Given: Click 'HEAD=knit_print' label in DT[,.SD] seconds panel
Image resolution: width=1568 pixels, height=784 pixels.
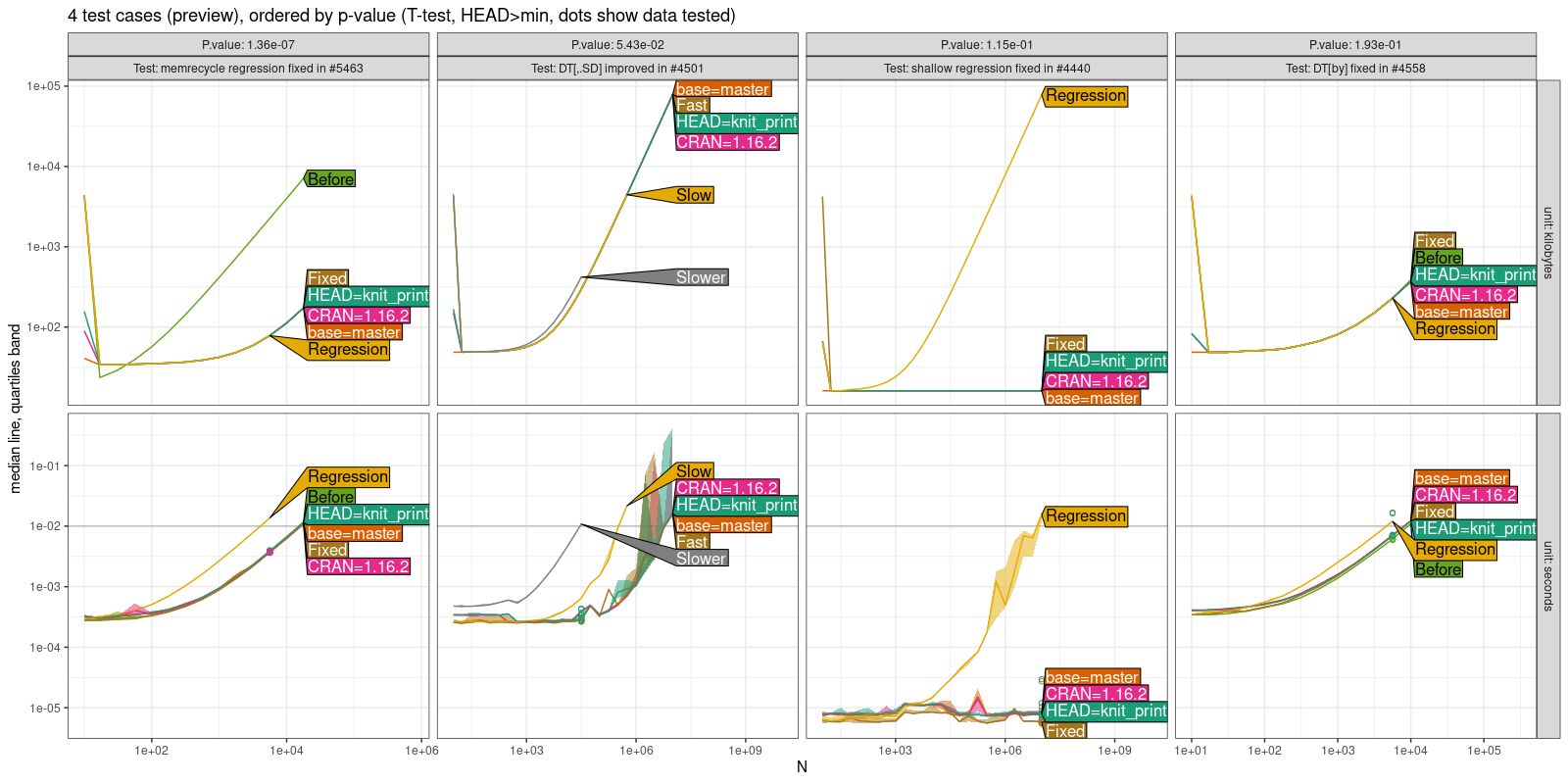Looking at the screenshot, I should coord(737,506).
